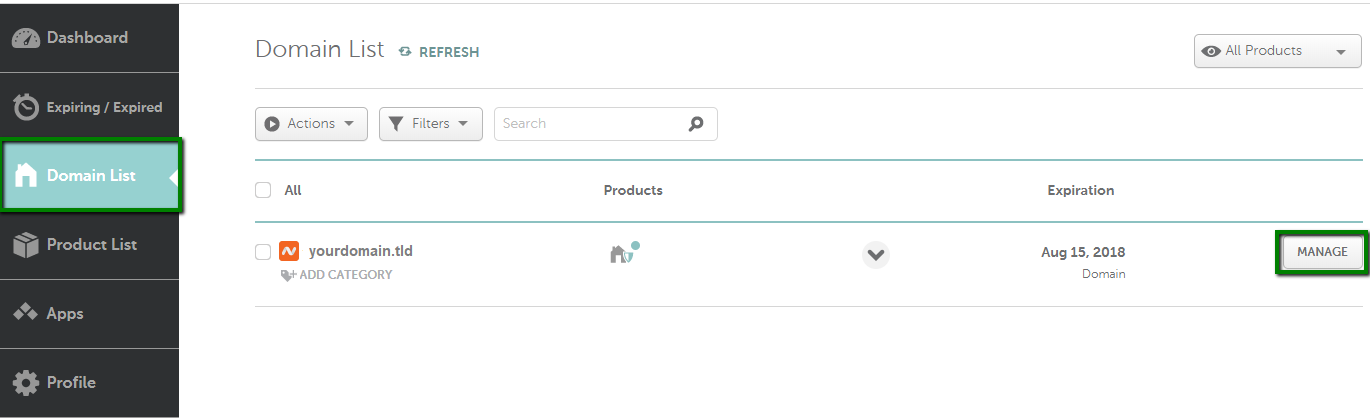
Task: Click the Domain List house icon
Action: point(26,175)
